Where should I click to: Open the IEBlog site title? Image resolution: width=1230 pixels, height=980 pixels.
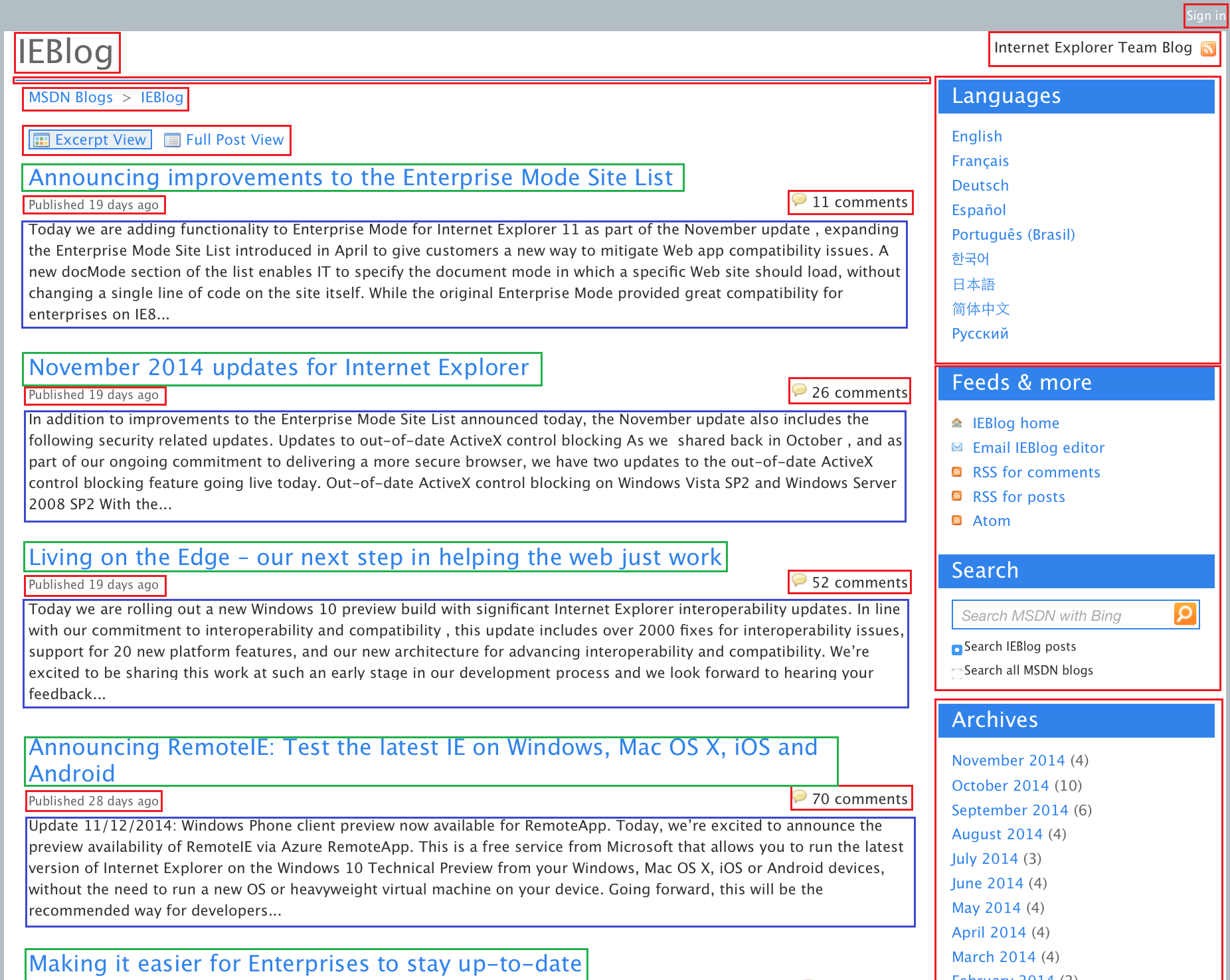(66, 52)
